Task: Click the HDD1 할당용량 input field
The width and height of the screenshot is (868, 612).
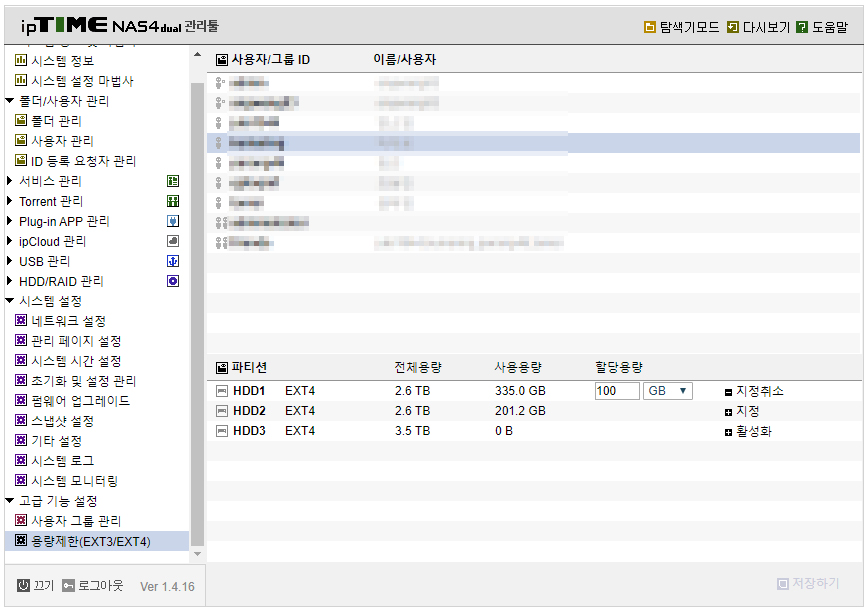Action: coord(617,391)
